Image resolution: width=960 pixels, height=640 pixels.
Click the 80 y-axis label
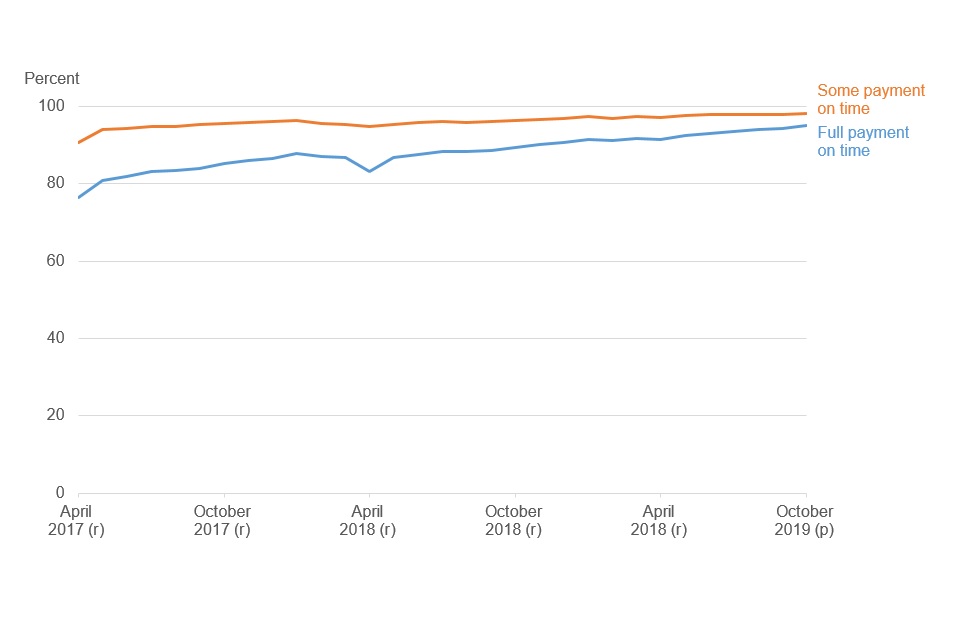click(55, 183)
